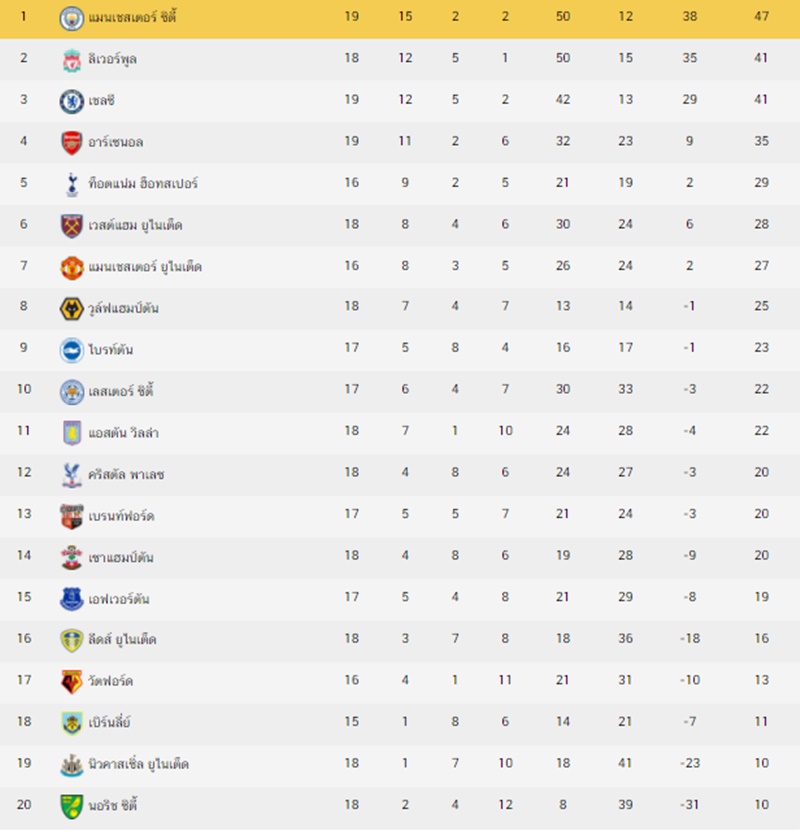Viewport: 800px width, 839px height.
Task: Click the West Ham United crest
Action: click(x=71, y=225)
